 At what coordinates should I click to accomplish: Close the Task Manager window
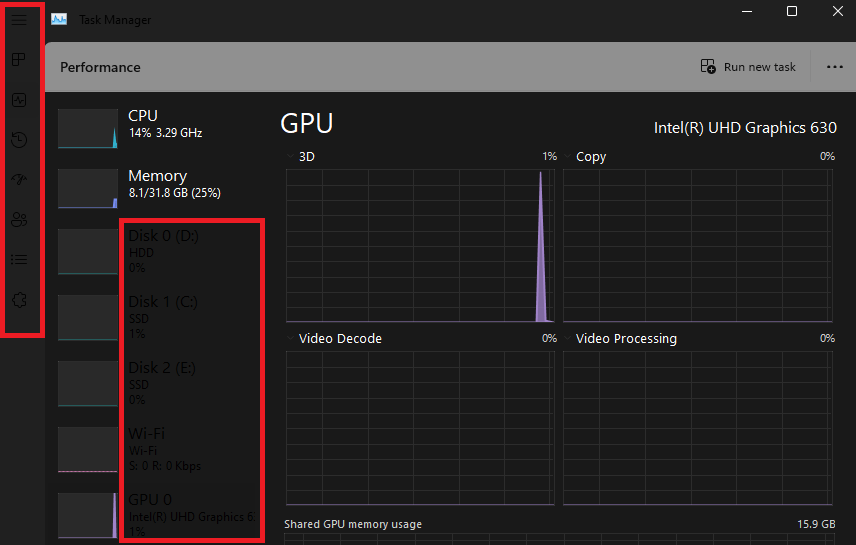click(837, 11)
